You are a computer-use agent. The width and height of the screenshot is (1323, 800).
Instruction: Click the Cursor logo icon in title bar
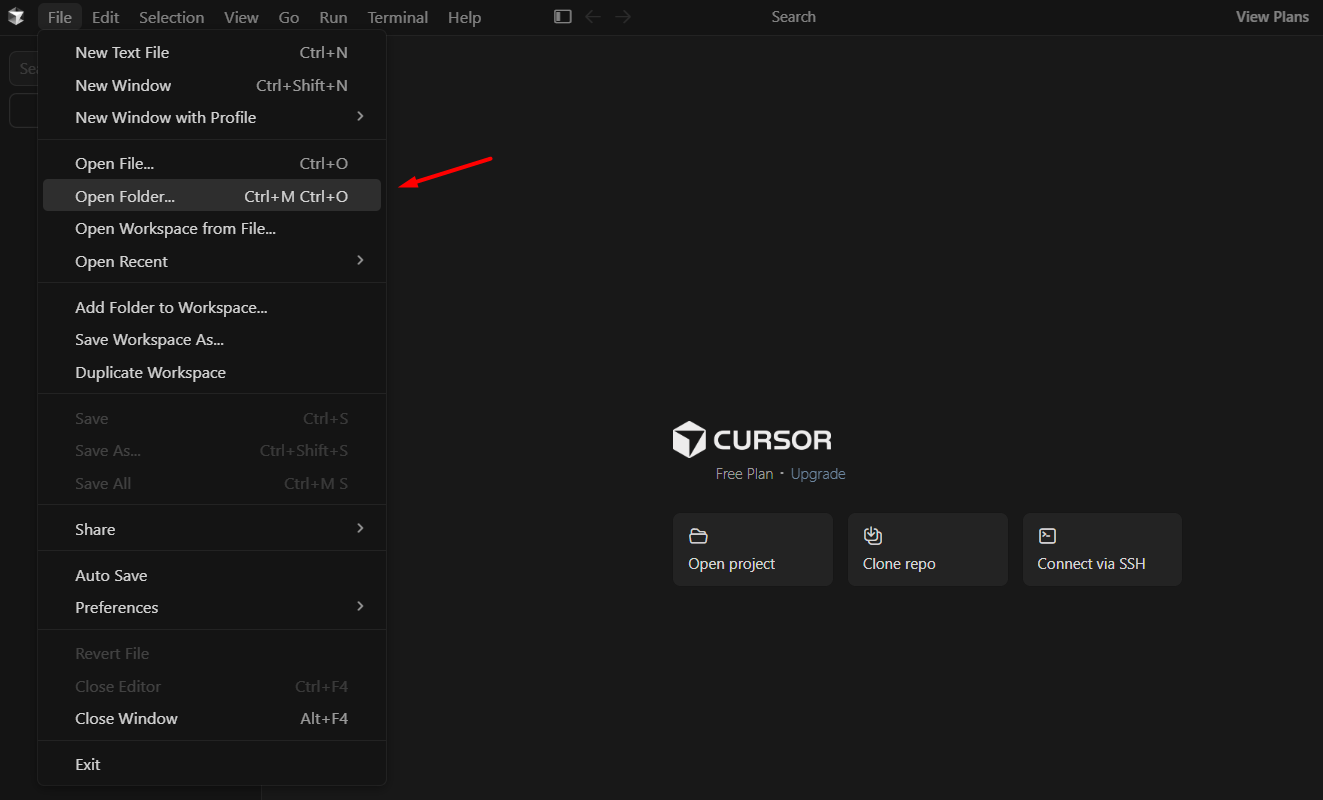click(16, 17)
